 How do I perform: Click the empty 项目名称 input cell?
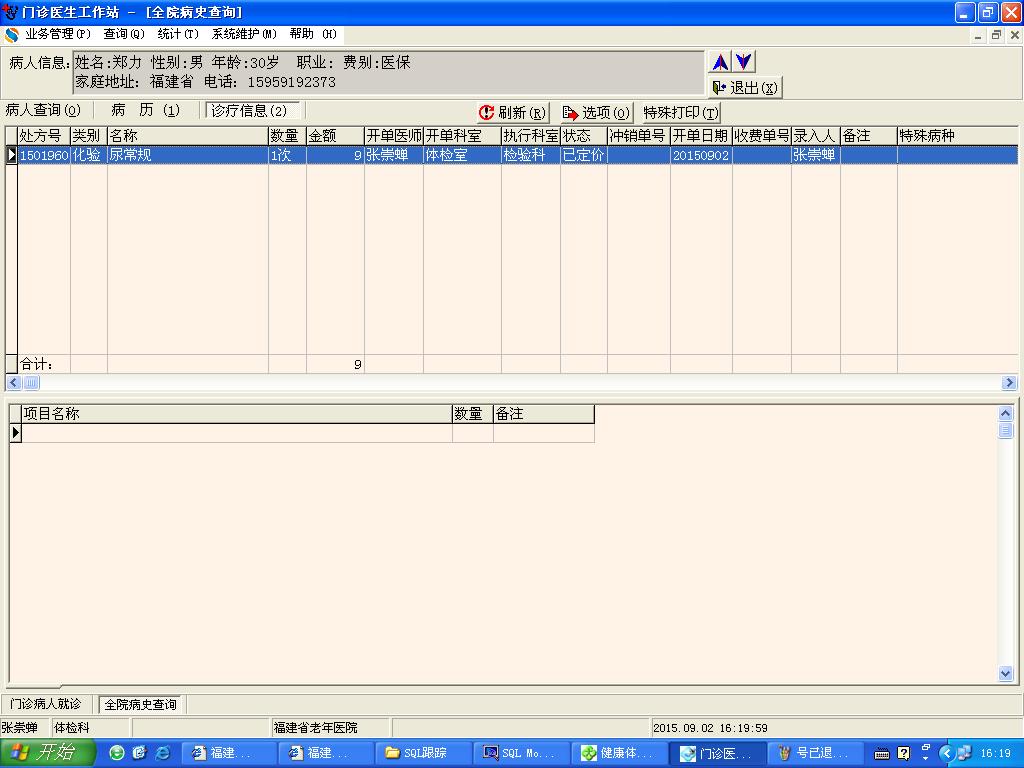(237, 433)
